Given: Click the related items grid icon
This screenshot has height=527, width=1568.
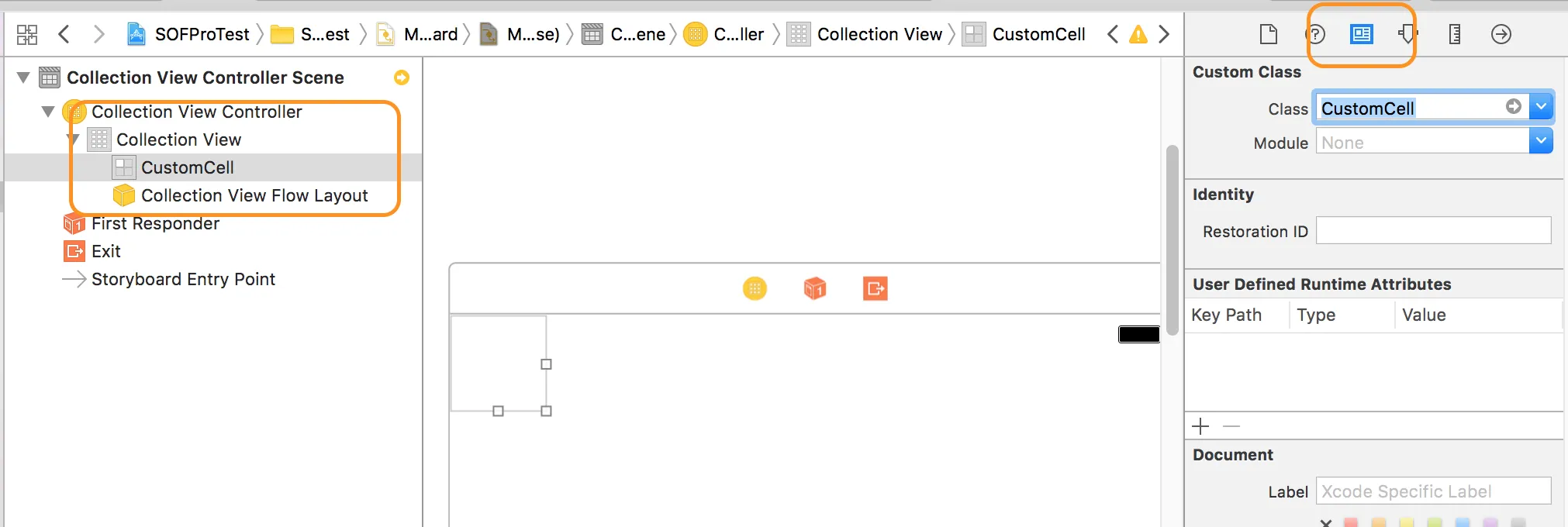Looking at the screenshot, I should click(x=27, y=34).
